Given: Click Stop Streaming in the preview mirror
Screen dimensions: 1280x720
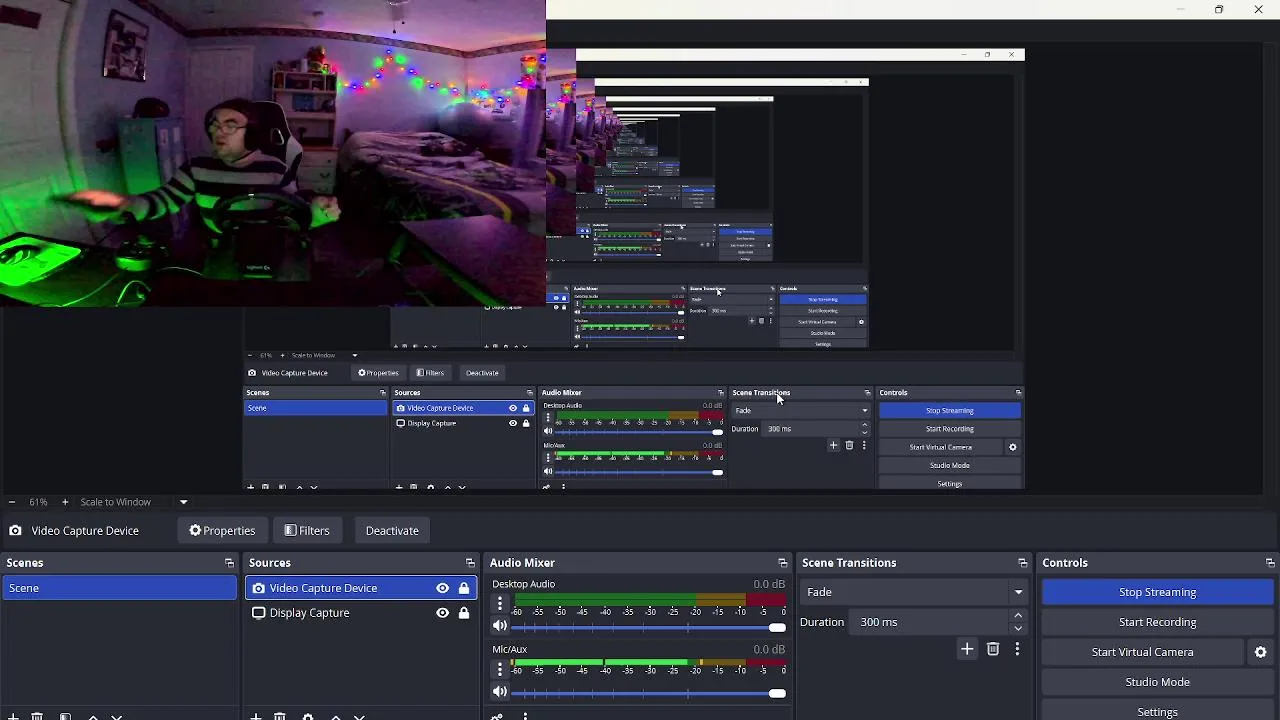Looking at the screenshot, I should click(x=949, y=411).
